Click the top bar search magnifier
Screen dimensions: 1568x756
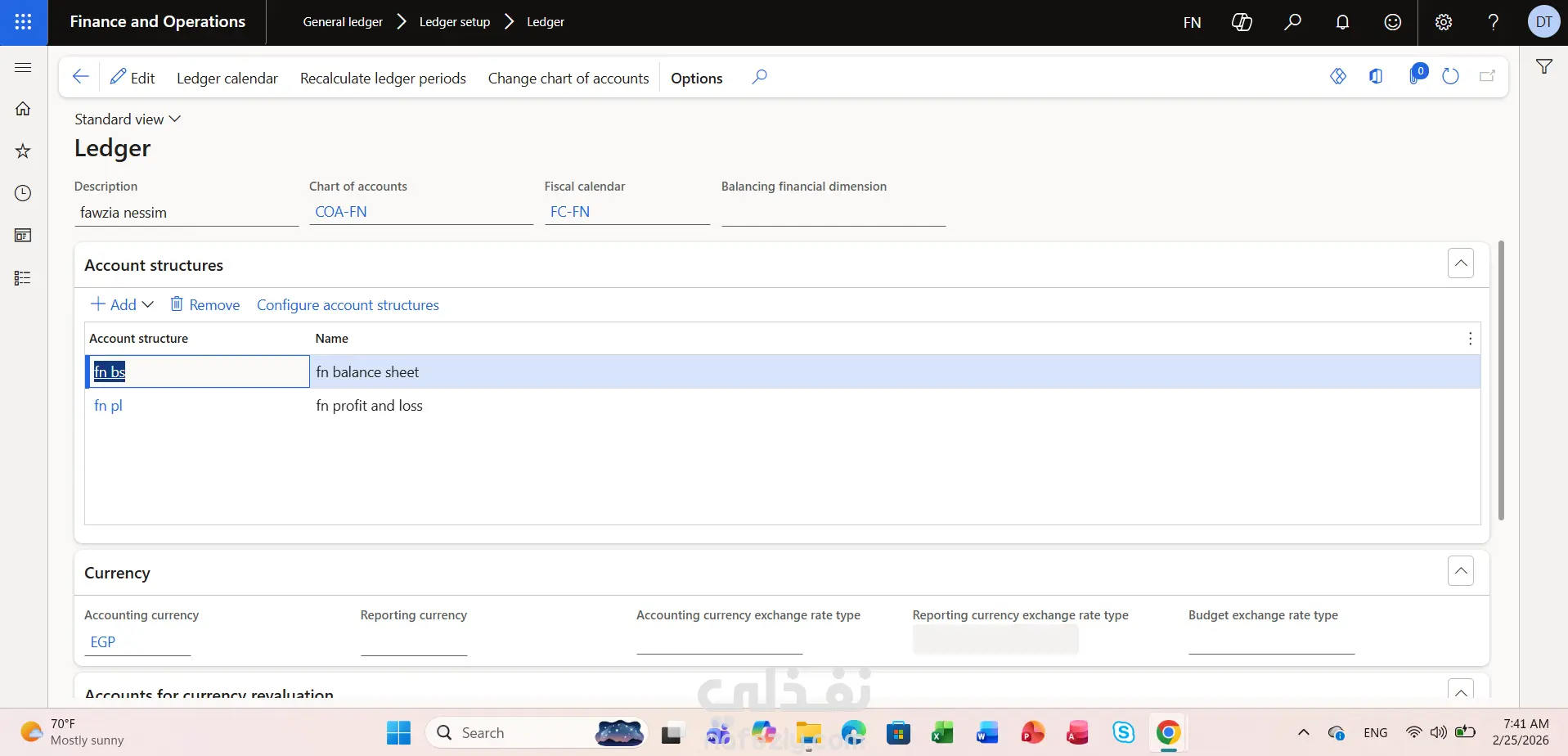tap(1292, 22)
